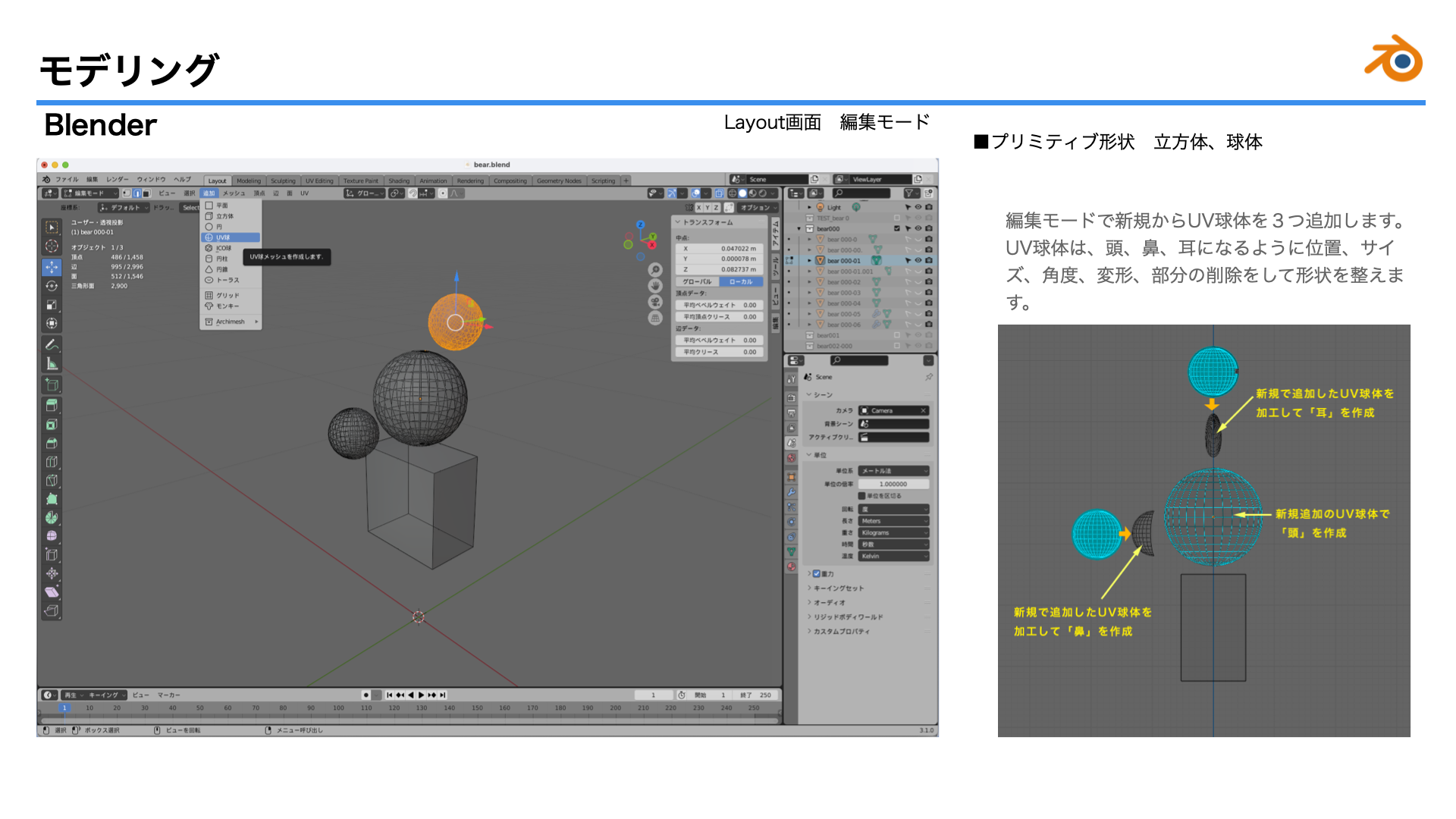Viewport: 1456px width, 819px height.
Task: Open the Archimesh submenu
Action: pyautogui.click(x=231, y=322)
